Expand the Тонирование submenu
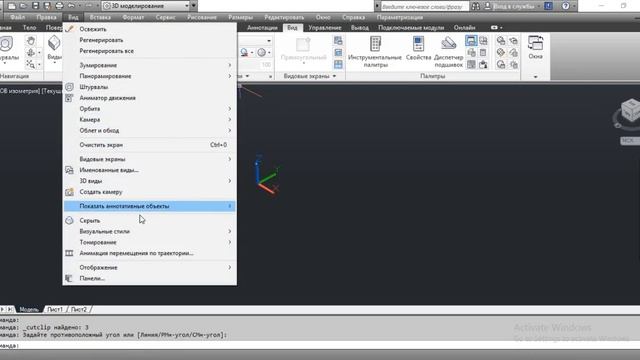640x360 pixels. click(x=150, y=242)
